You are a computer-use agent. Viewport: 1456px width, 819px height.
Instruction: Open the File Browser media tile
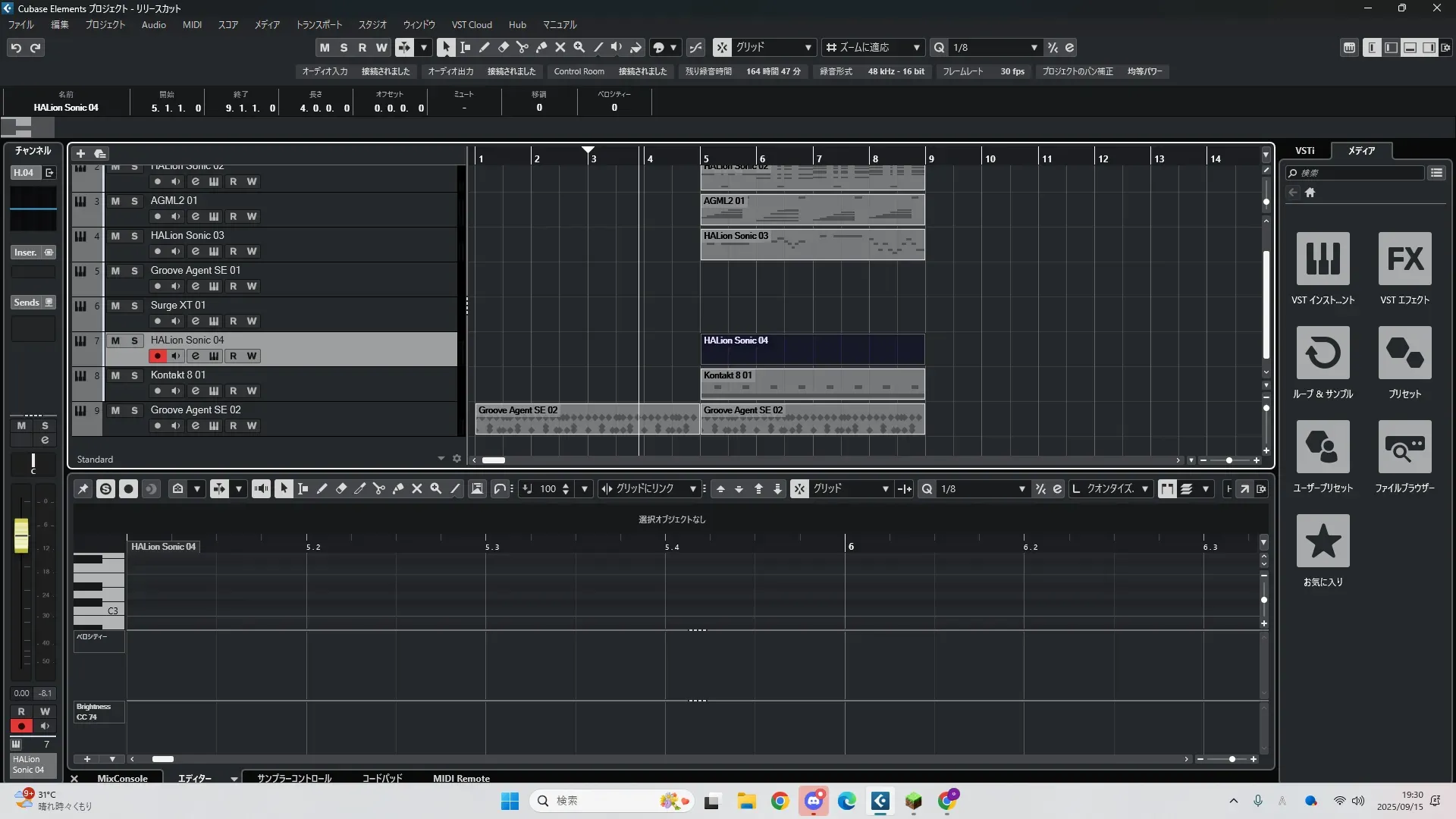(1404, 447)
